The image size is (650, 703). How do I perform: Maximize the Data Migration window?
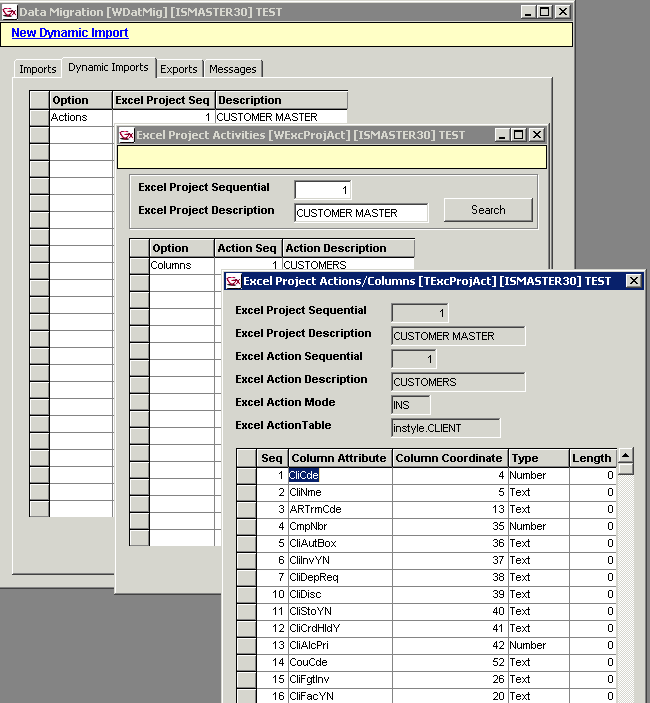(544, 12)
